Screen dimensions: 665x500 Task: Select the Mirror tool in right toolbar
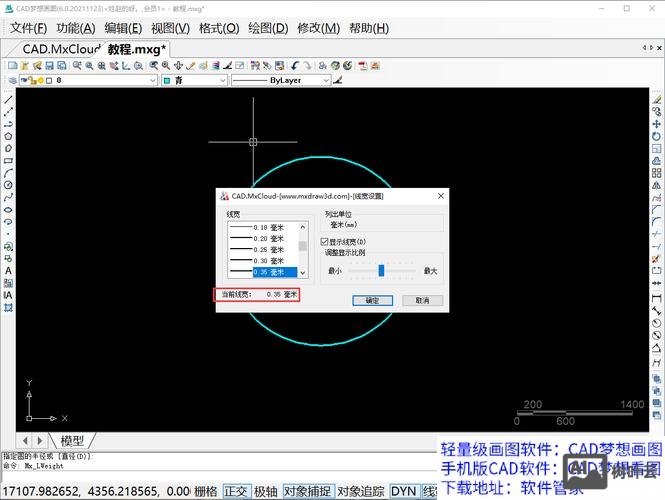click(x=657, y=185)
